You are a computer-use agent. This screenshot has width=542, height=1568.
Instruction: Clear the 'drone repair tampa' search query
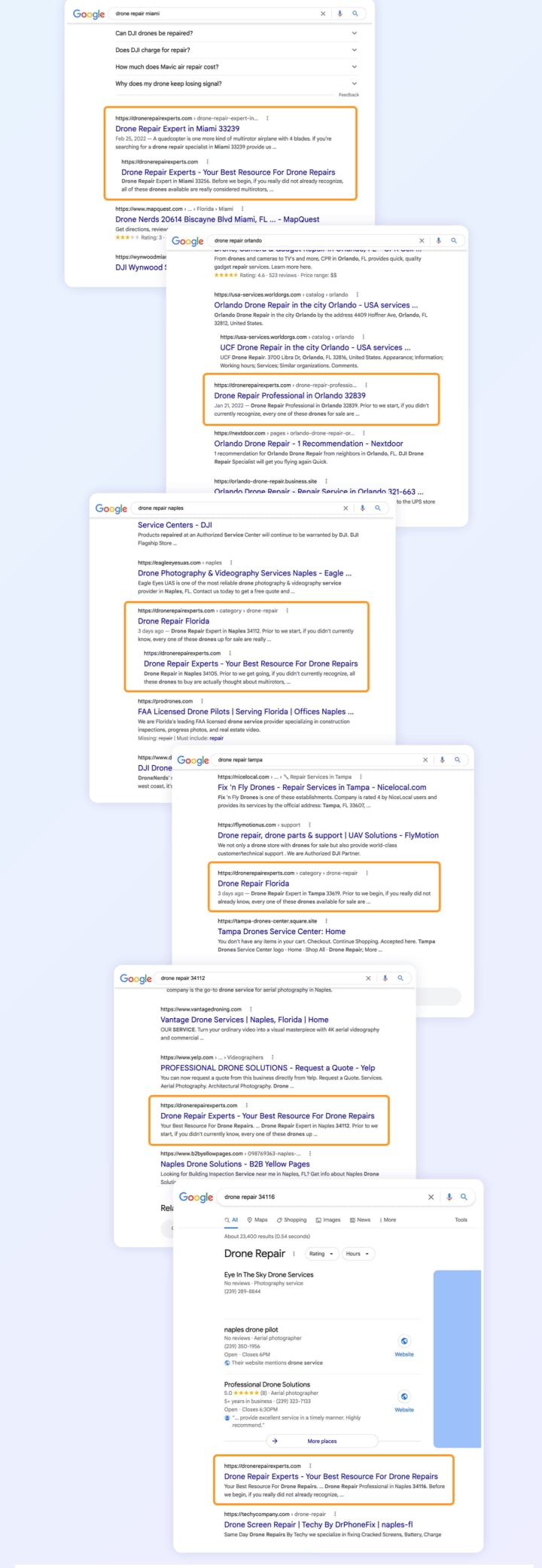point(425,760)
